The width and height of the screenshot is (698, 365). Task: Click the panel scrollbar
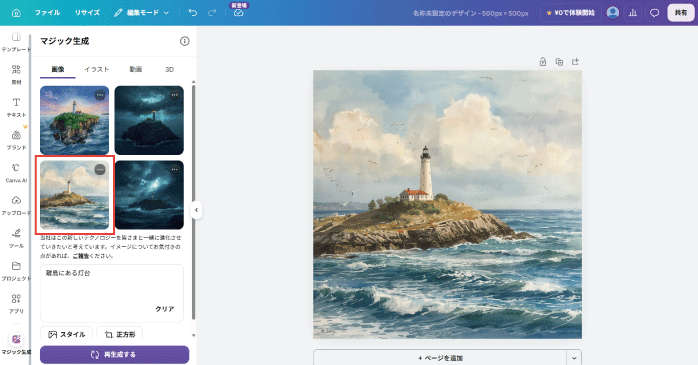(193, 202)
